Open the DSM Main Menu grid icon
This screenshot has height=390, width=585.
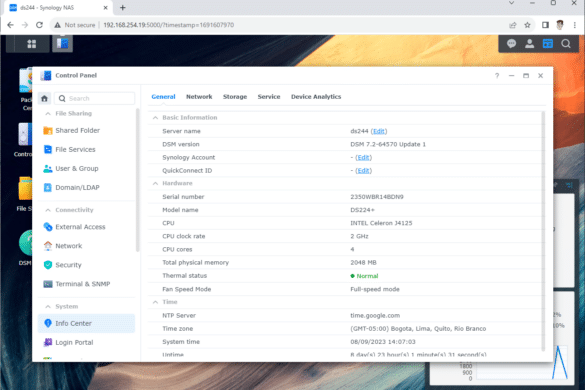click(32, 44)
